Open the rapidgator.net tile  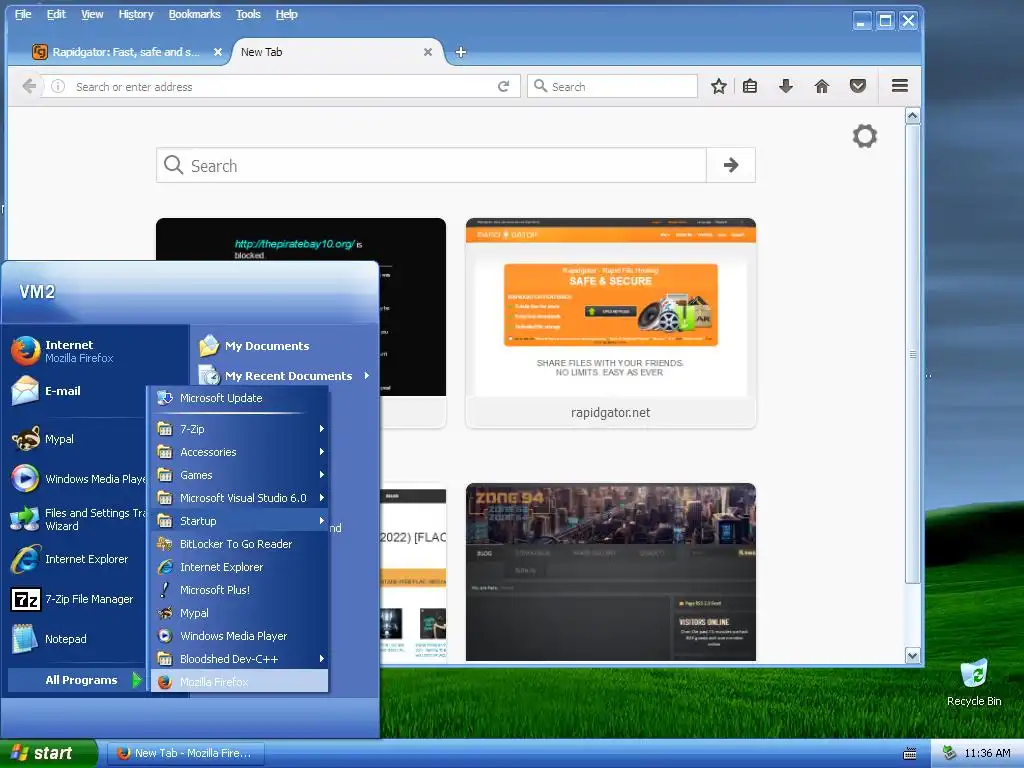(611, 323)
